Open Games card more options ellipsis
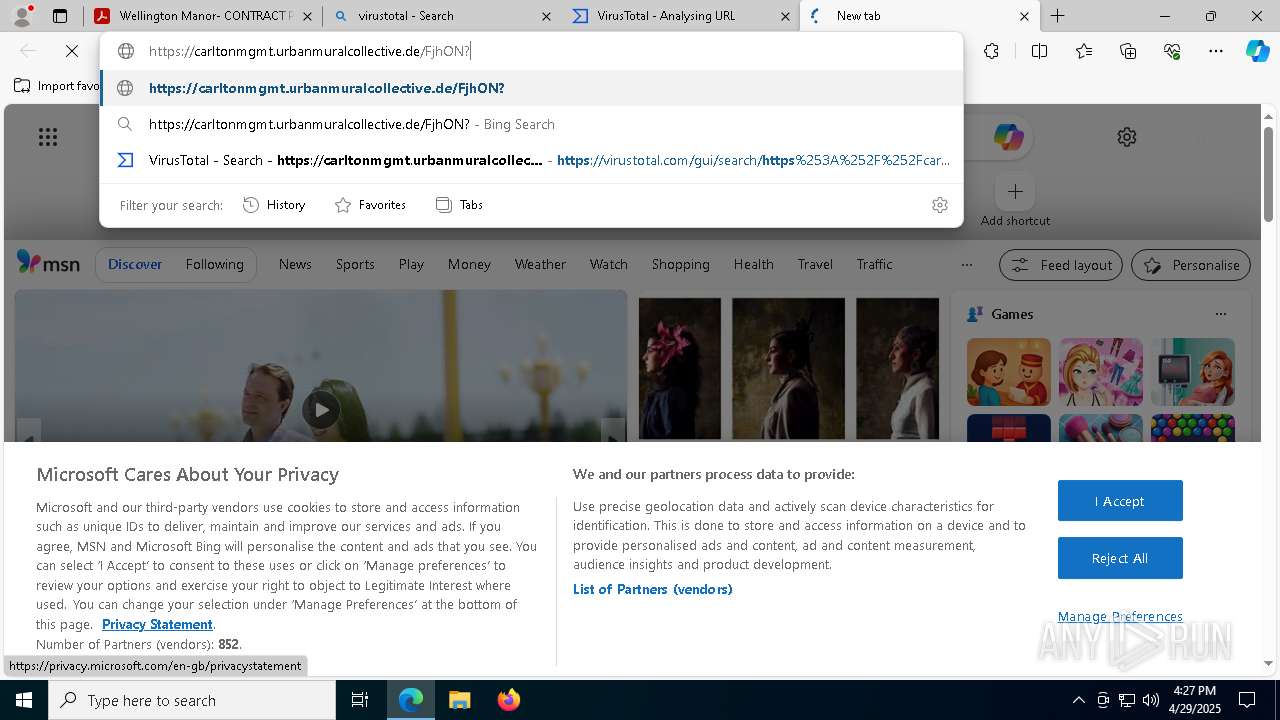This screenshot has width=1280, height=720. click(1220, 314)
